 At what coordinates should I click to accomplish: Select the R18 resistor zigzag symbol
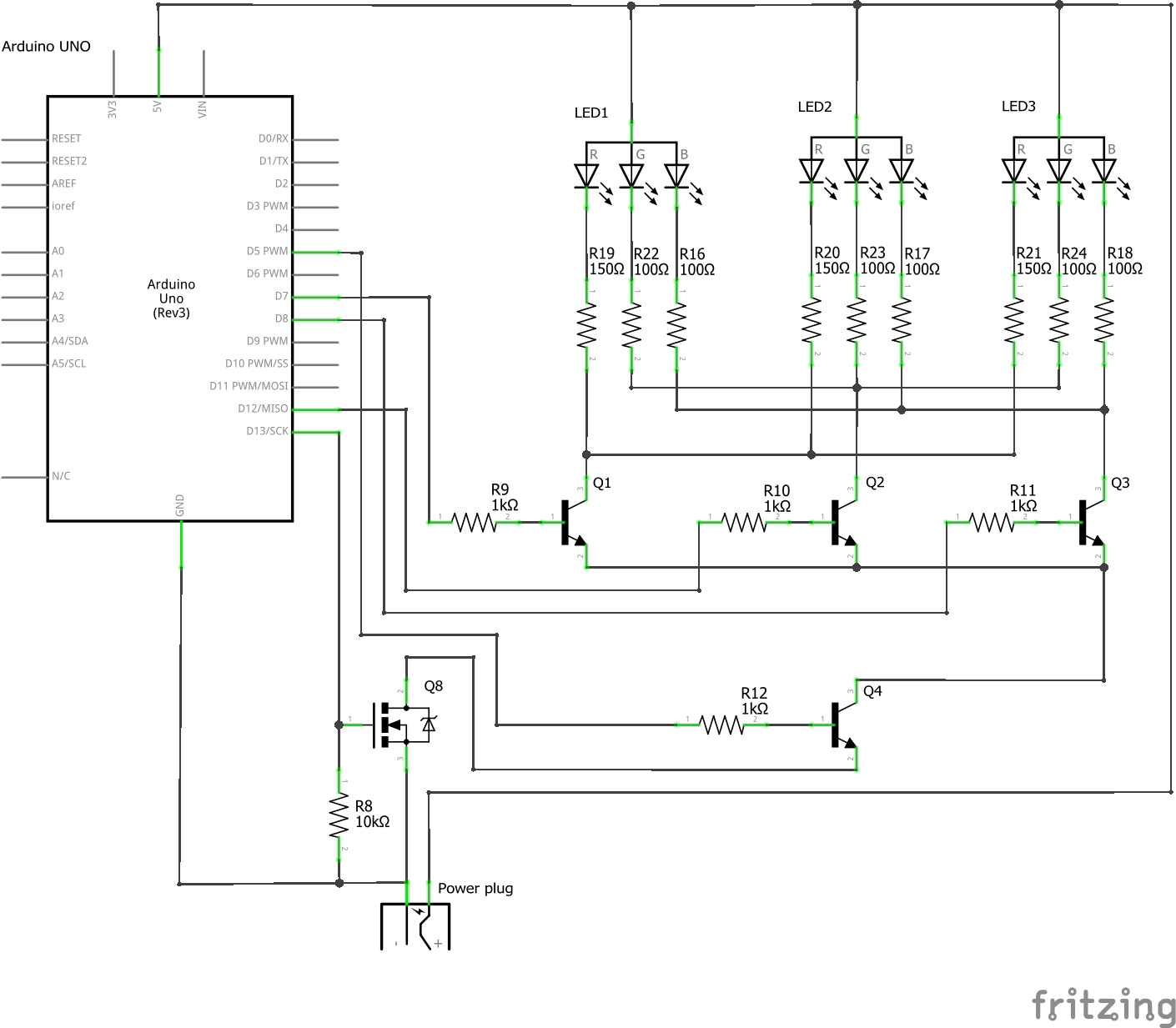tap(1104, 320)
